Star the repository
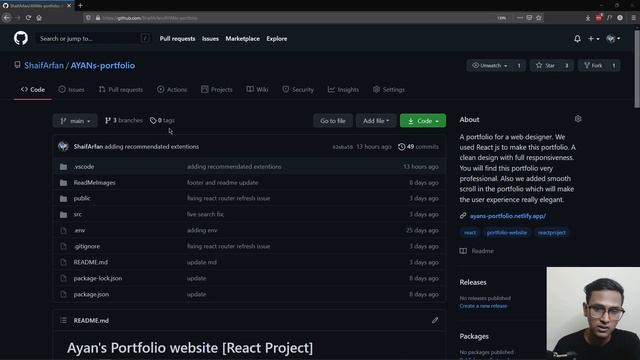This screenshot has width=640, height=360. [x=545, y=65]
